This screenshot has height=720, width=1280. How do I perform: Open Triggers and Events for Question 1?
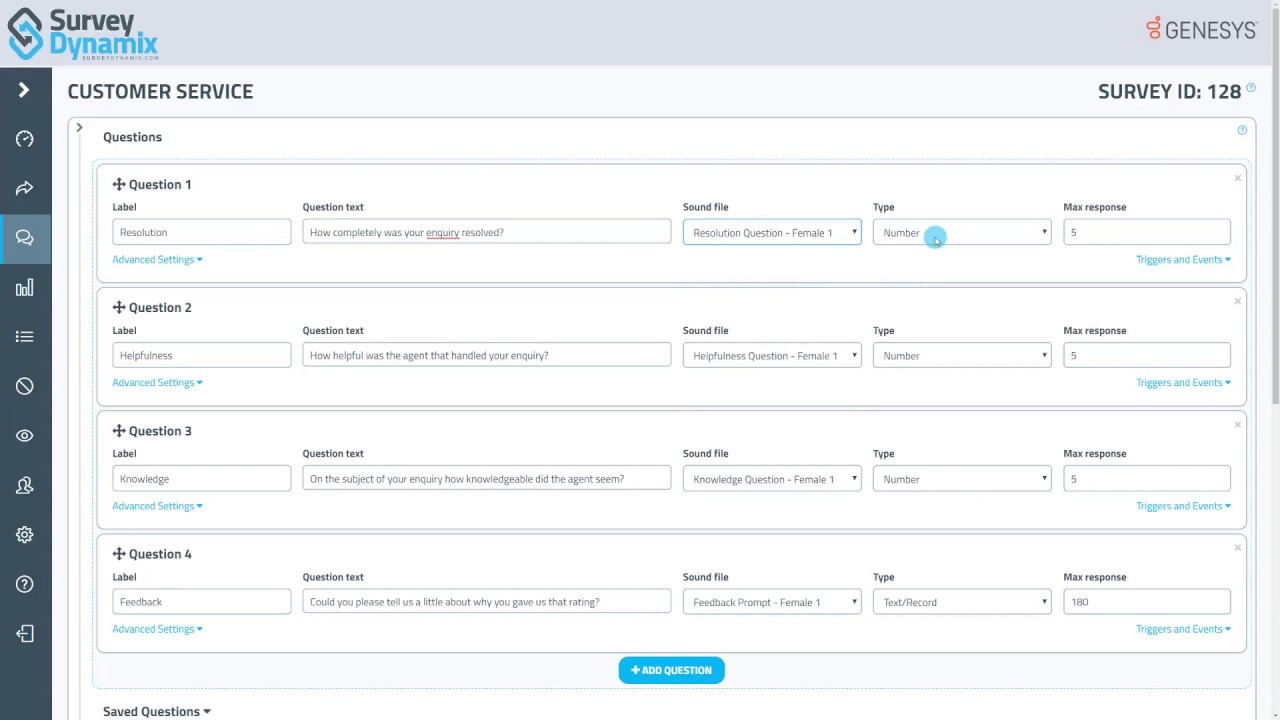point(1183,259)
